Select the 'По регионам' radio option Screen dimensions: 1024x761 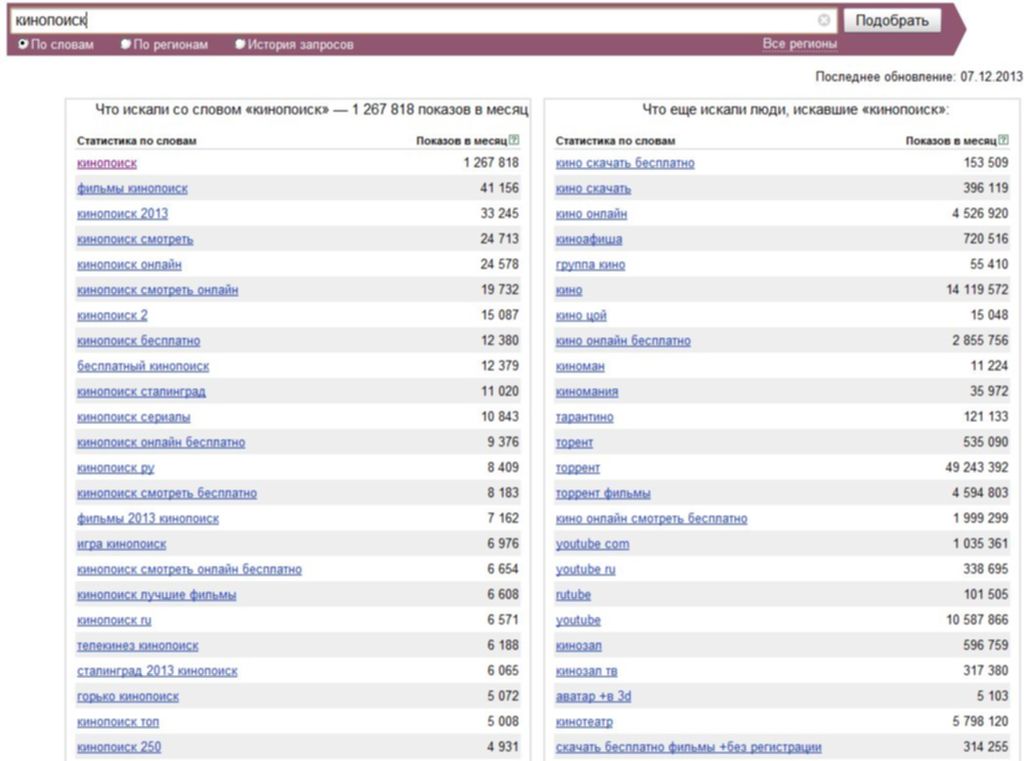pyautogui.click(x=125, y=44)
